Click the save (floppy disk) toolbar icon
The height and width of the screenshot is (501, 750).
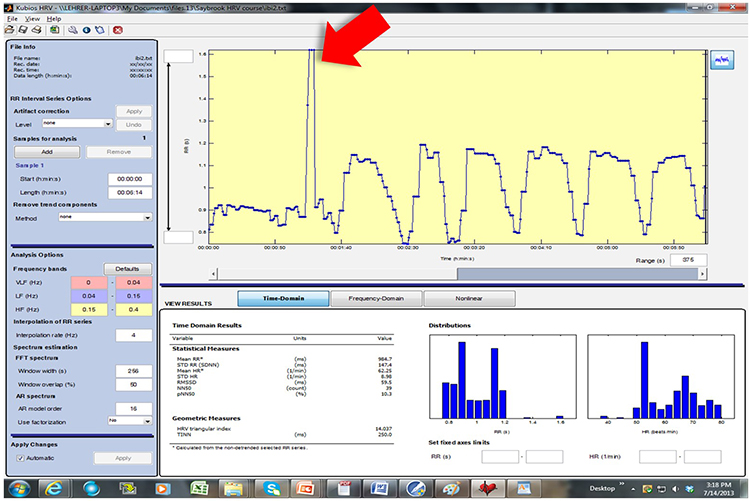(x=22, y=30)
